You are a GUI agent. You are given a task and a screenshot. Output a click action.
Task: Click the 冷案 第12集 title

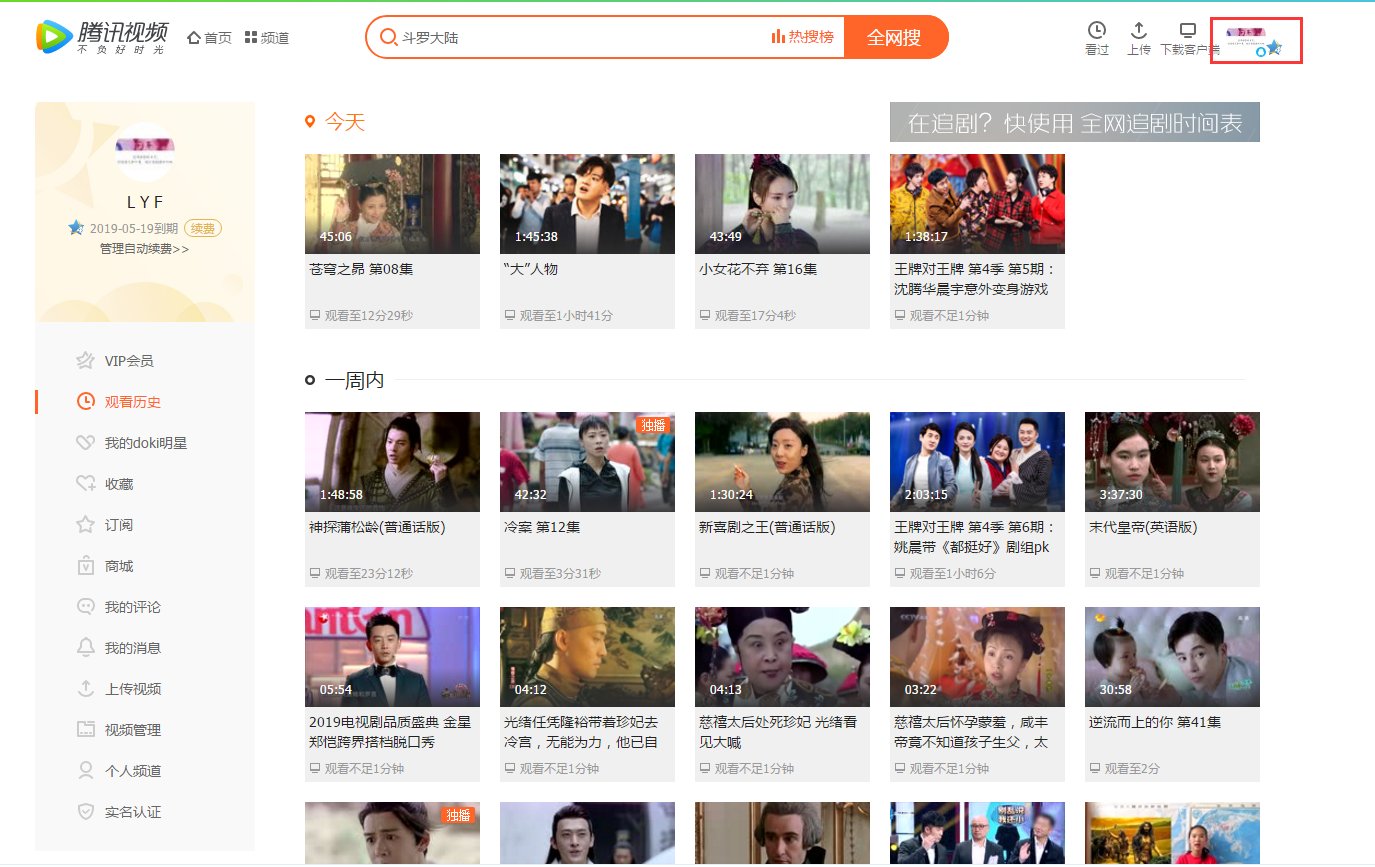[542, 527]
